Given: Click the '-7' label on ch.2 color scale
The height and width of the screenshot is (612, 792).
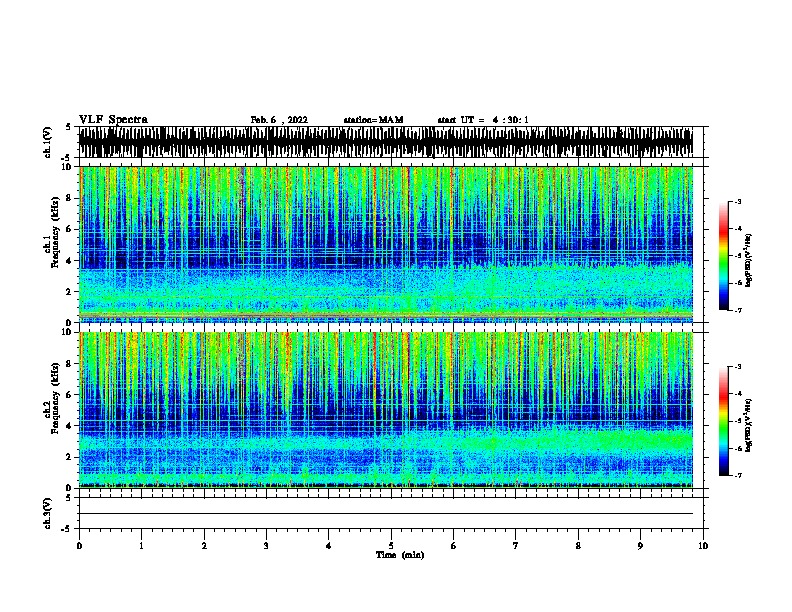Looking at the screenshot, I should coord(738,475).
